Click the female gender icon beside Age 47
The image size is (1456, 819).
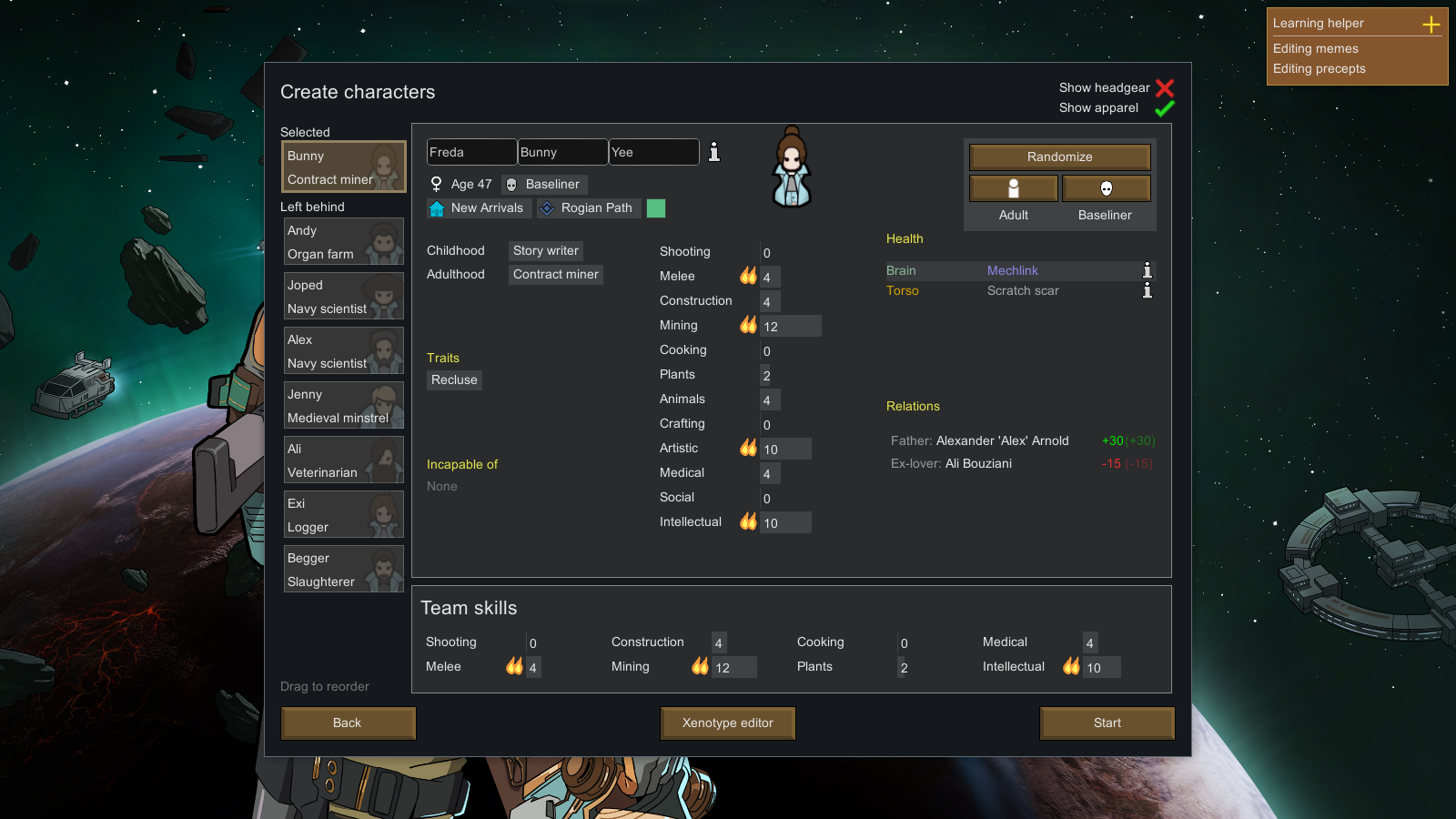(437, 184)
